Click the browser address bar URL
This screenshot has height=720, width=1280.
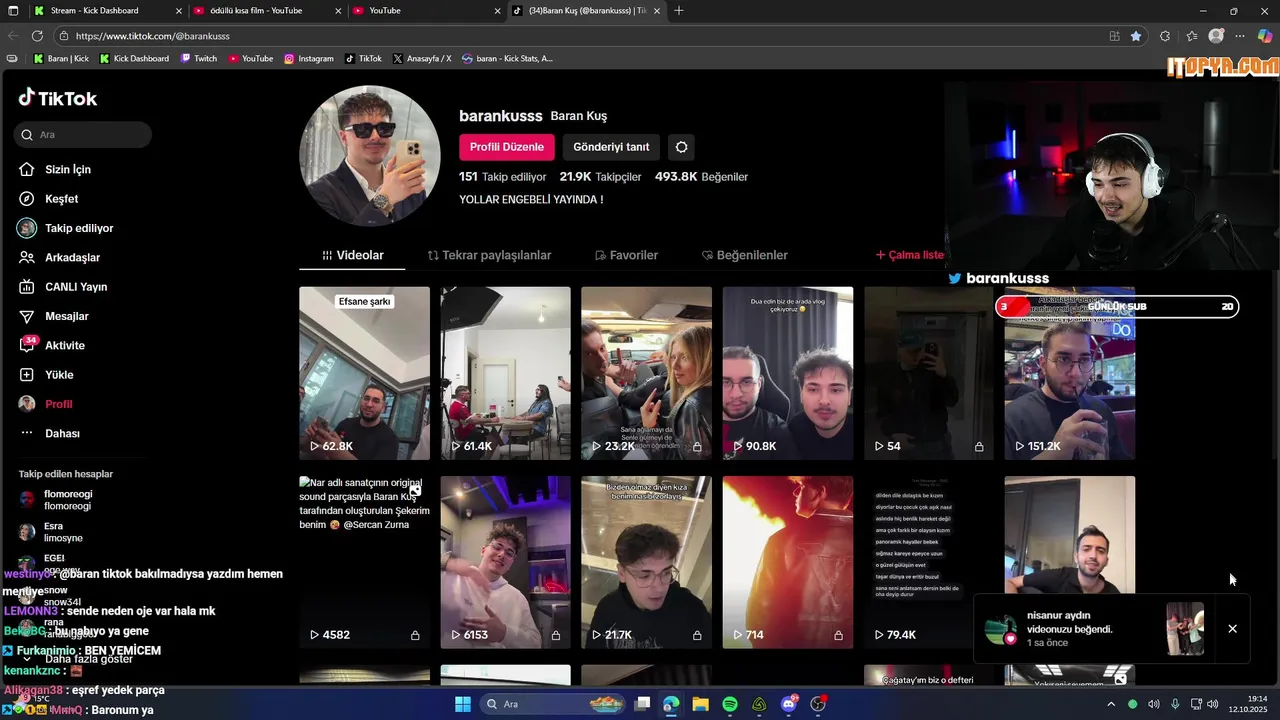153,36
